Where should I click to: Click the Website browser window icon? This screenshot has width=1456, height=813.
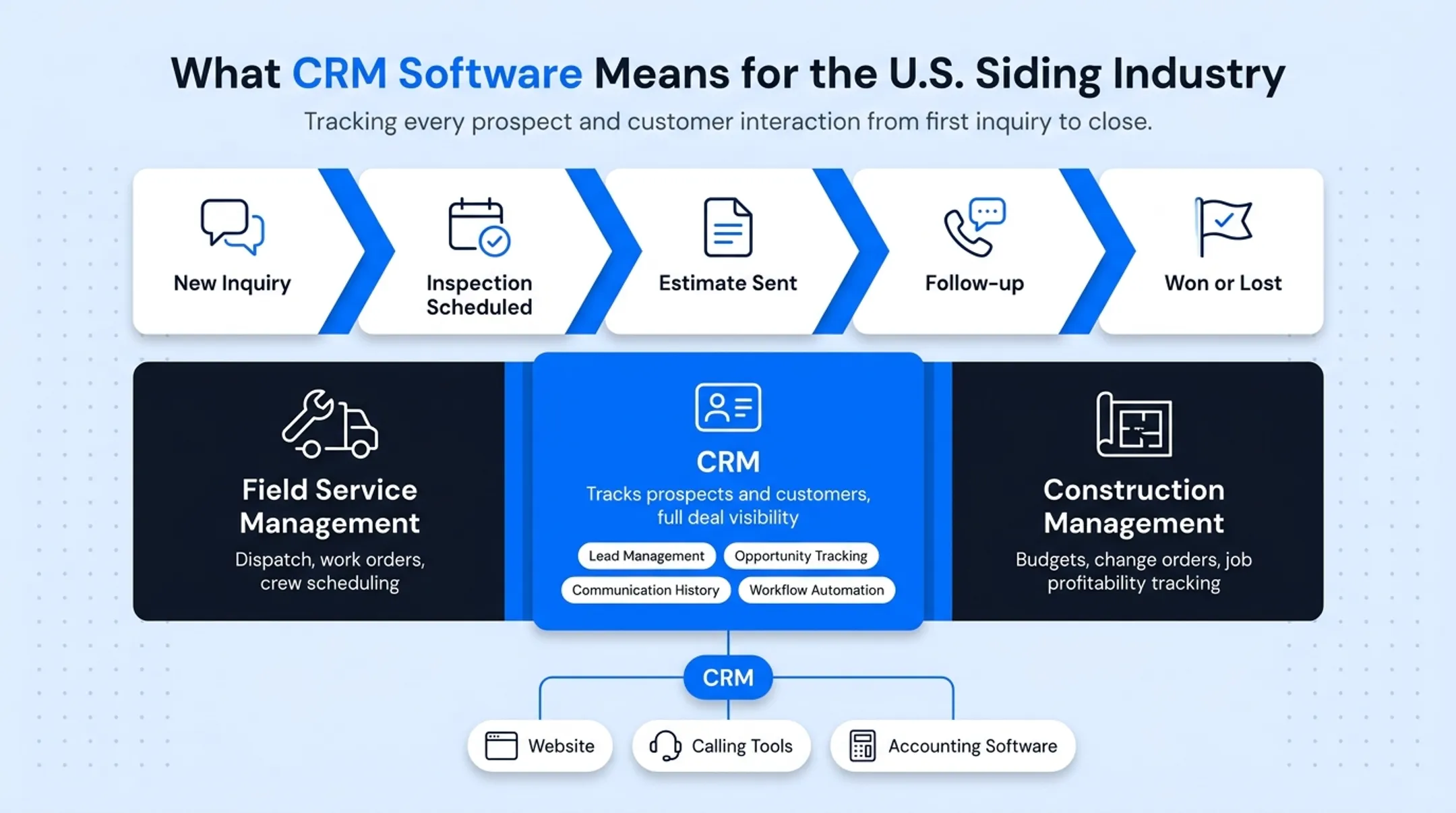click(501, 746)
